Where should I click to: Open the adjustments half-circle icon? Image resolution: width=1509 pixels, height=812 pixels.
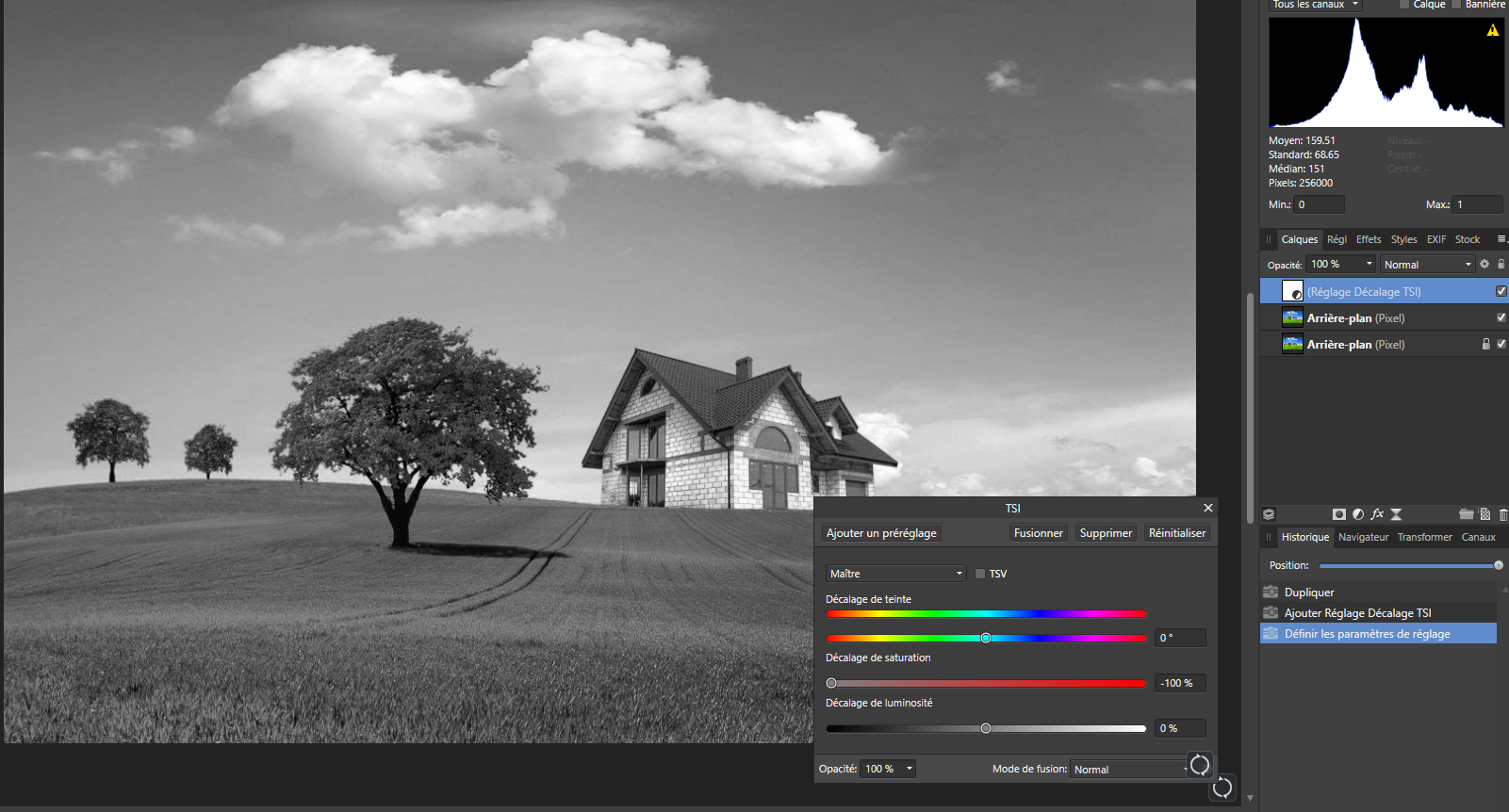click(x=1358, y=514)
